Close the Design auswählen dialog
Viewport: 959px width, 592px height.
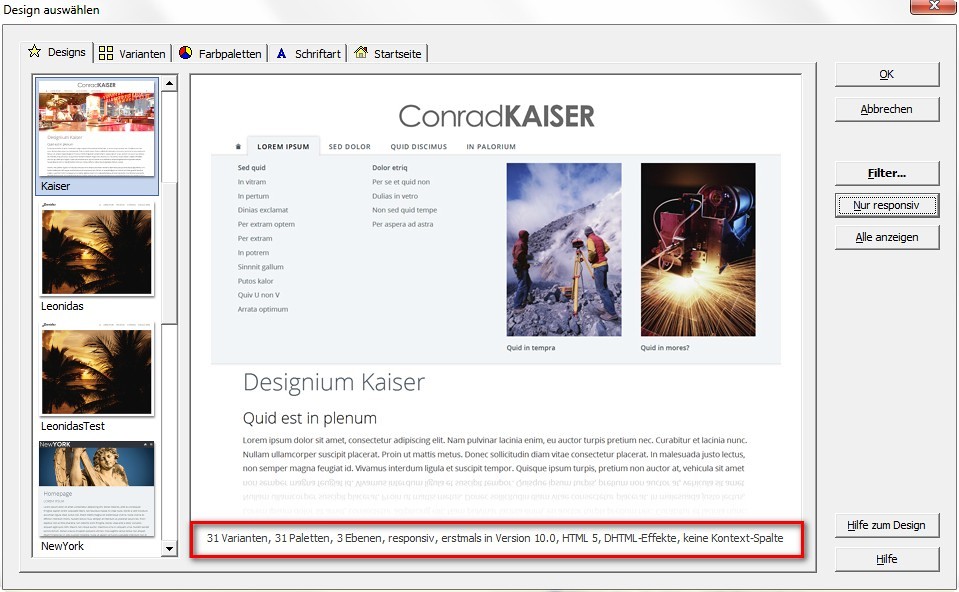click(931, 9)
